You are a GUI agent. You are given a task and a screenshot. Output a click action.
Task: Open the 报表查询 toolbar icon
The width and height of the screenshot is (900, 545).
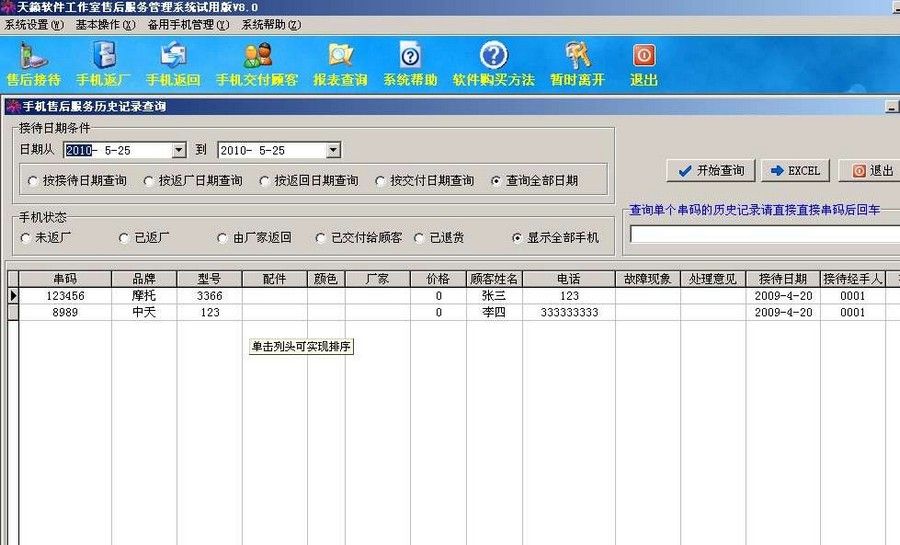(340, 56)
